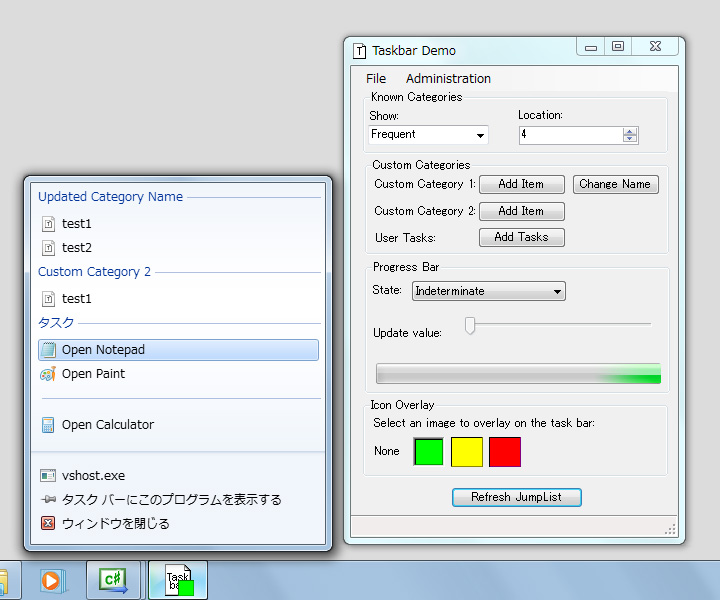Click Add Item for Custom Category 2

click(x=522, y=211)
